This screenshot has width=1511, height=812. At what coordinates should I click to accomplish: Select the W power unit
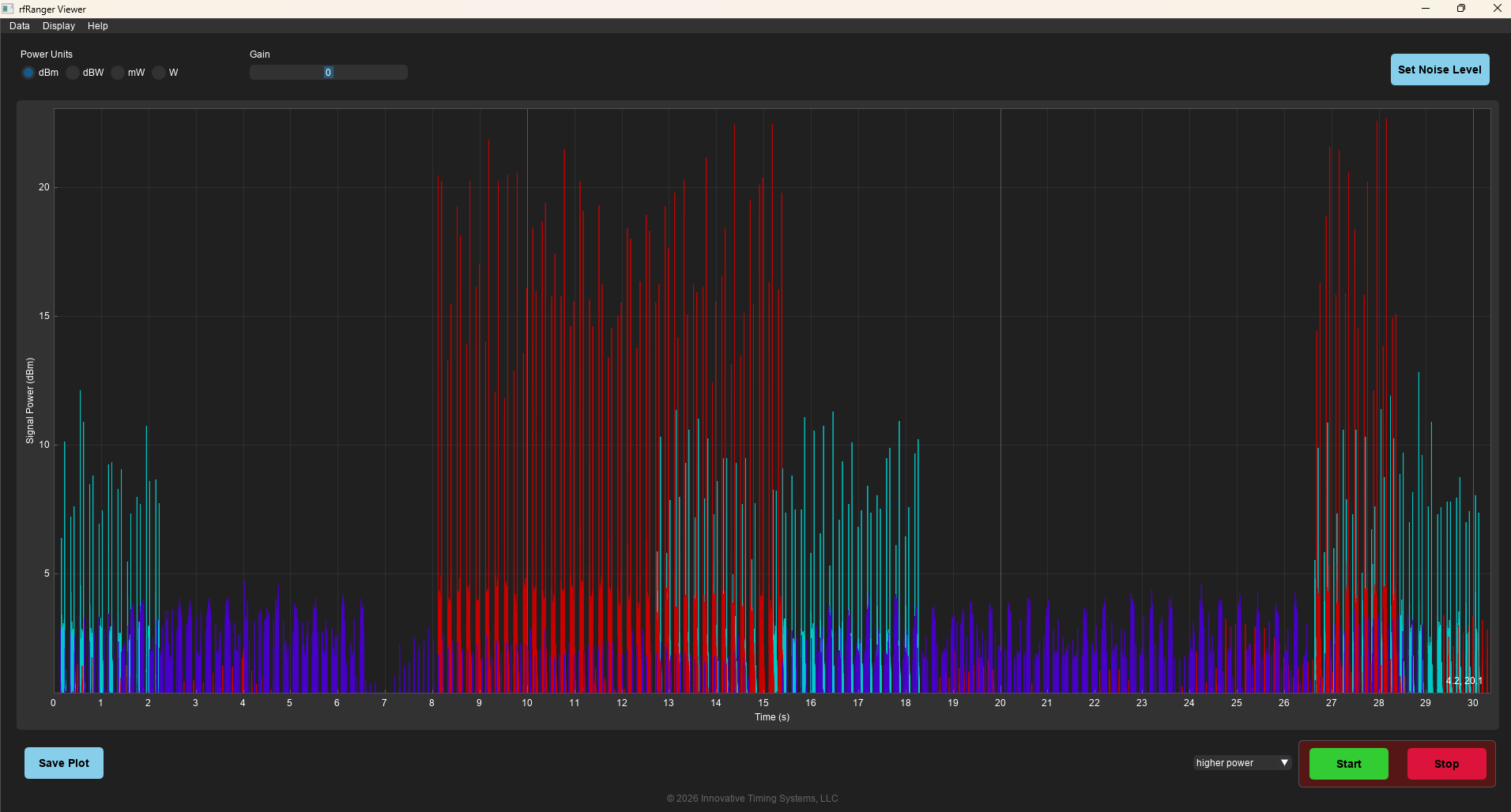click(159, 73)
